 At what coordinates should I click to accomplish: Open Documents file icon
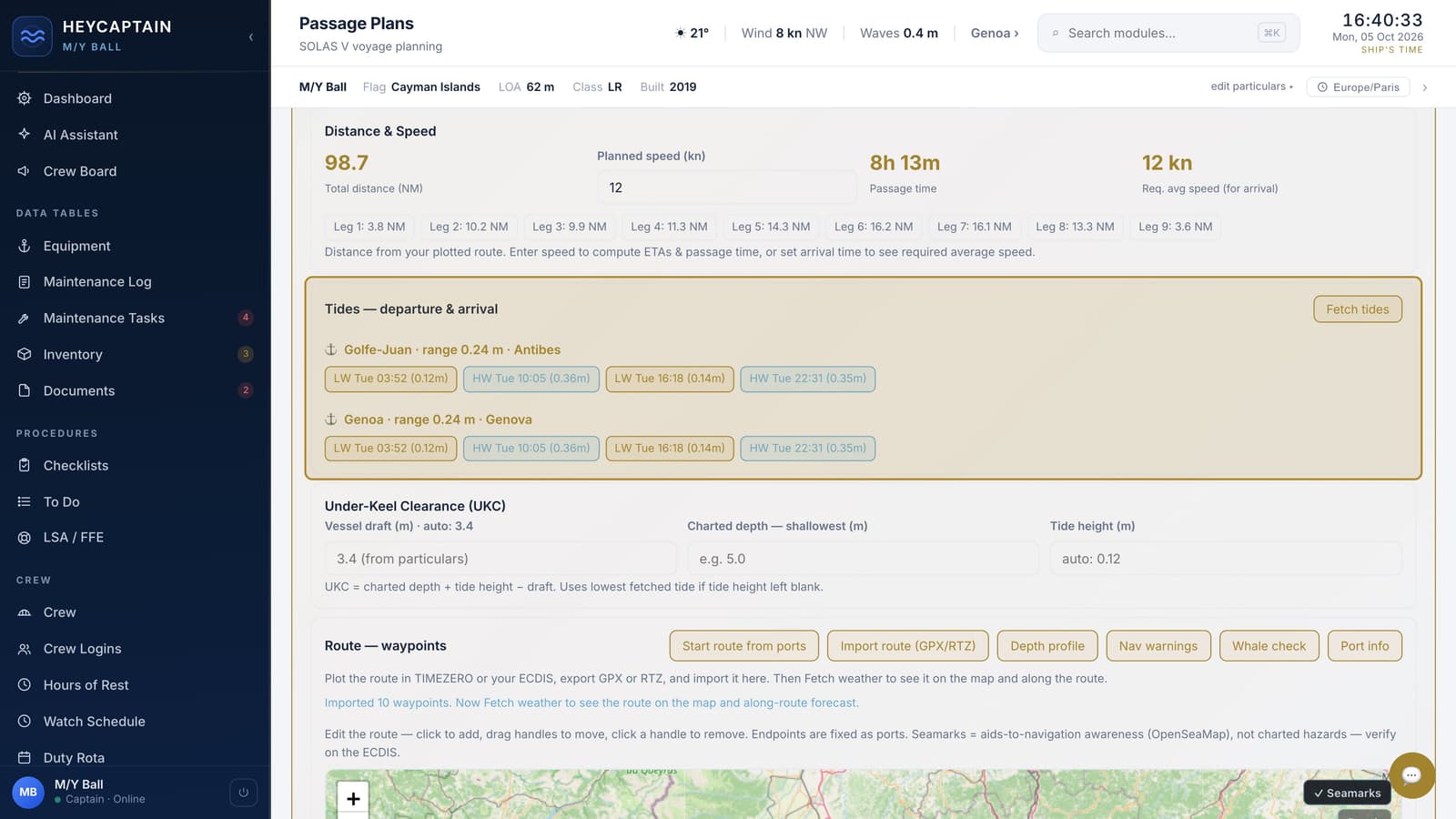pos(25,390)
